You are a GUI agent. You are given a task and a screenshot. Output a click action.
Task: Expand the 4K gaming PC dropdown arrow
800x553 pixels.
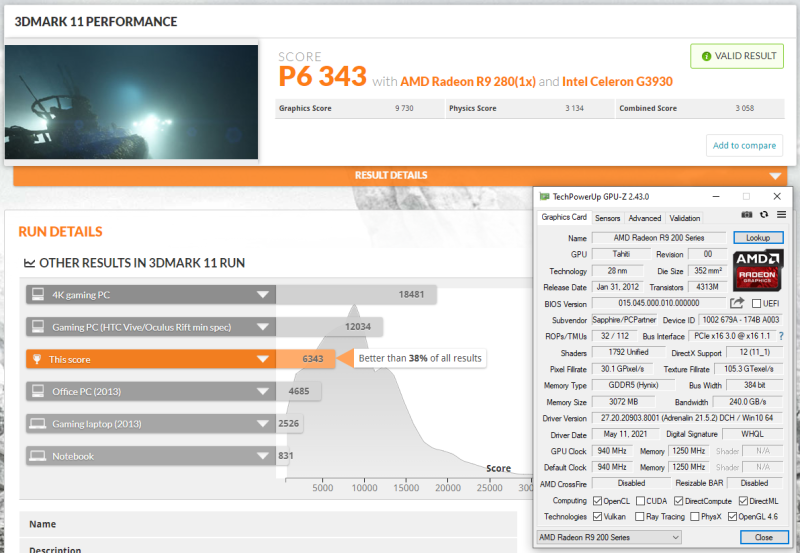pos(262,294)
